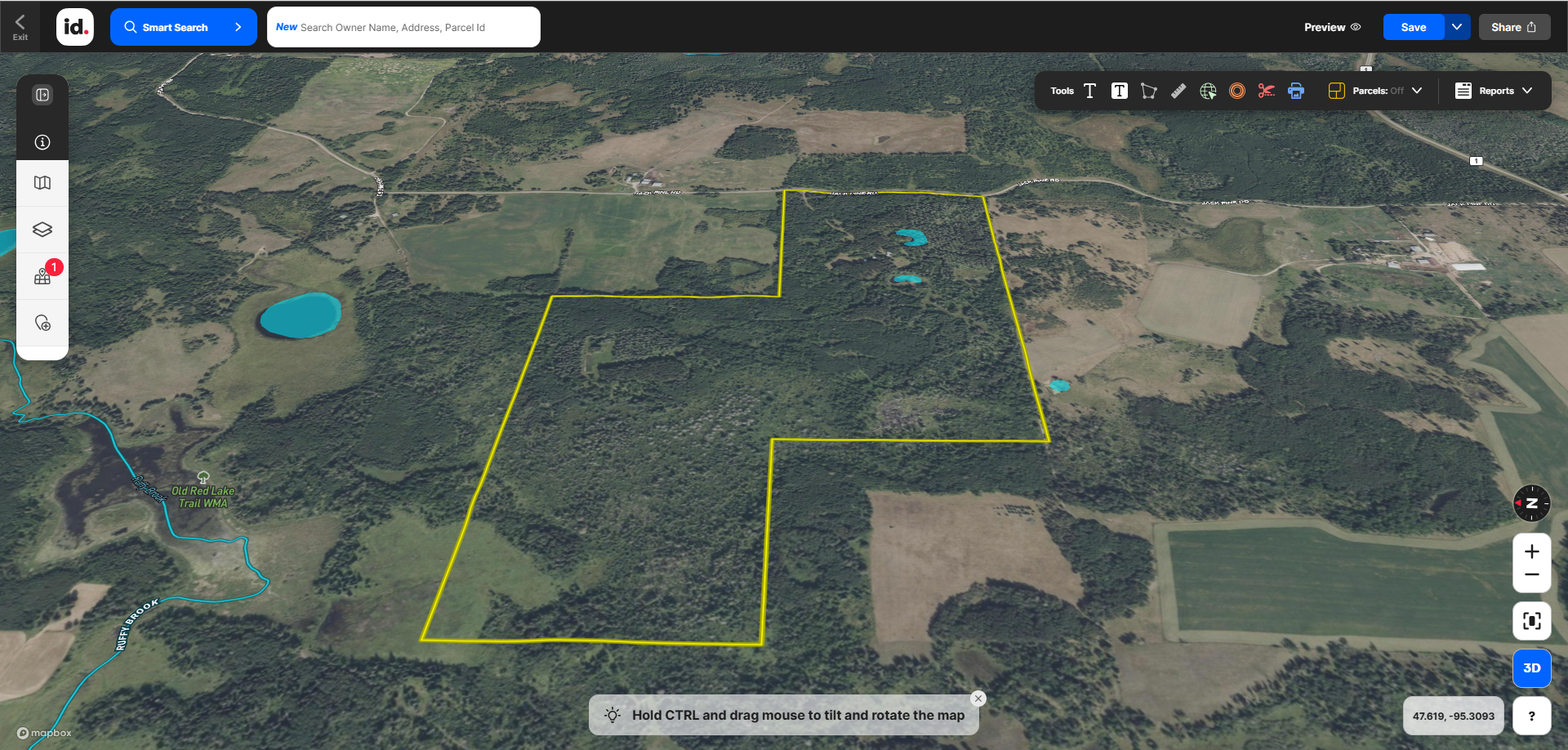Viewport: 1568px width, 750px height.
Task: Click the route 1 highway shield
Action: click(x=1476, y=161)
